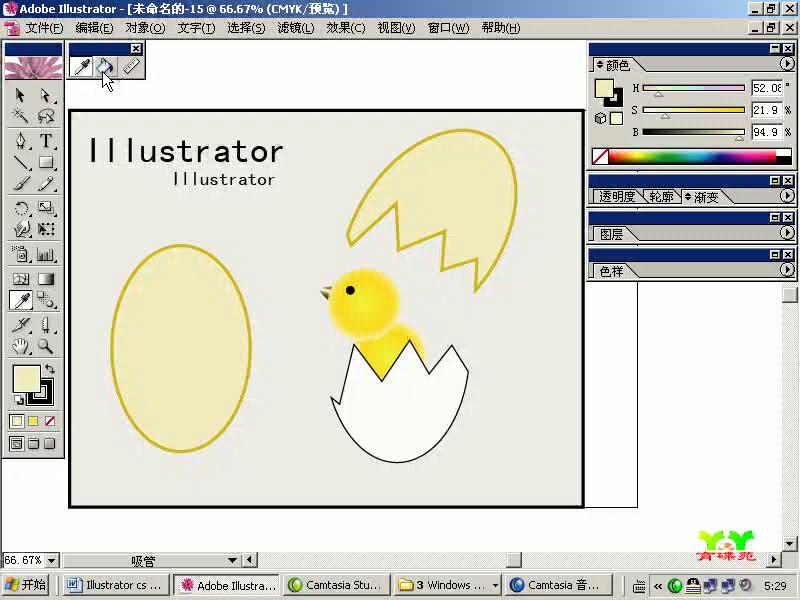The height and width of the screenshot is (600, 800).
Task: Open the 滤镜(L) menu
Action: [x=296, y=28]
